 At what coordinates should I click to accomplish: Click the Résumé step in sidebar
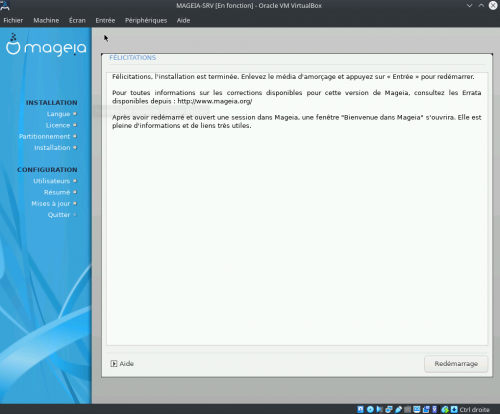pyautogui.click(x=57, y=192)
